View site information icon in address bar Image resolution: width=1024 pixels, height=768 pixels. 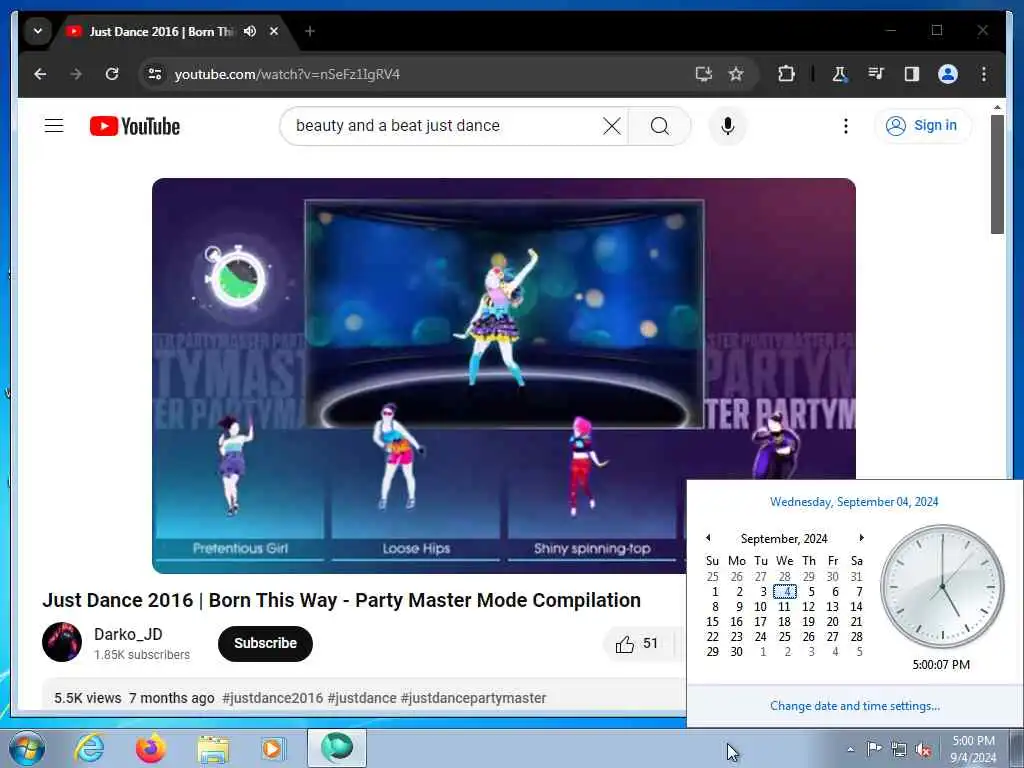tap(155, 74)
